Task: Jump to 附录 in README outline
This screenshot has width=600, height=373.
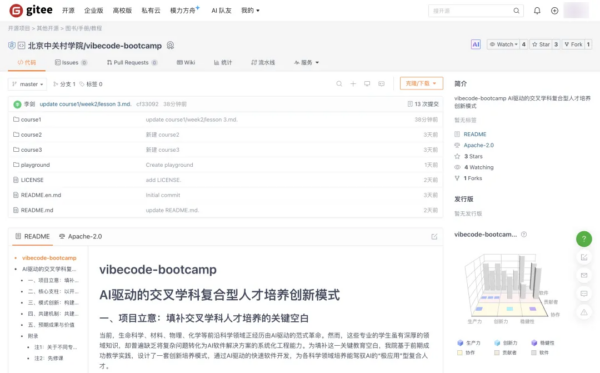Action: pyautogui.click(x=33, y=336)
